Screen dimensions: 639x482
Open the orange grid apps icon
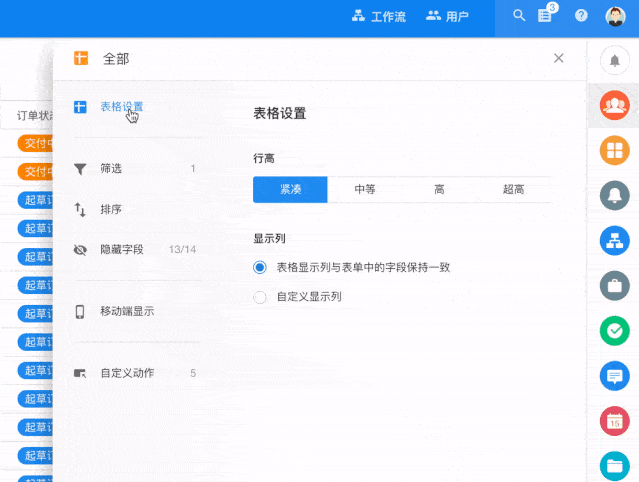click(x=615, y=150)
